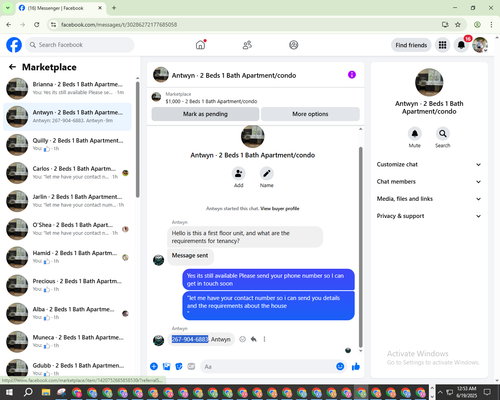Choose a GIF icon in composer
Screen dimensions: 500x400
(191, 367)
